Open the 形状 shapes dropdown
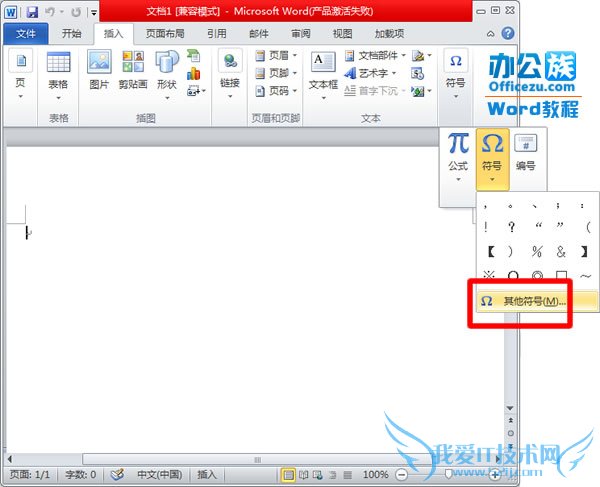Viewport: 600px width, 487px height. tap(167, 75)
